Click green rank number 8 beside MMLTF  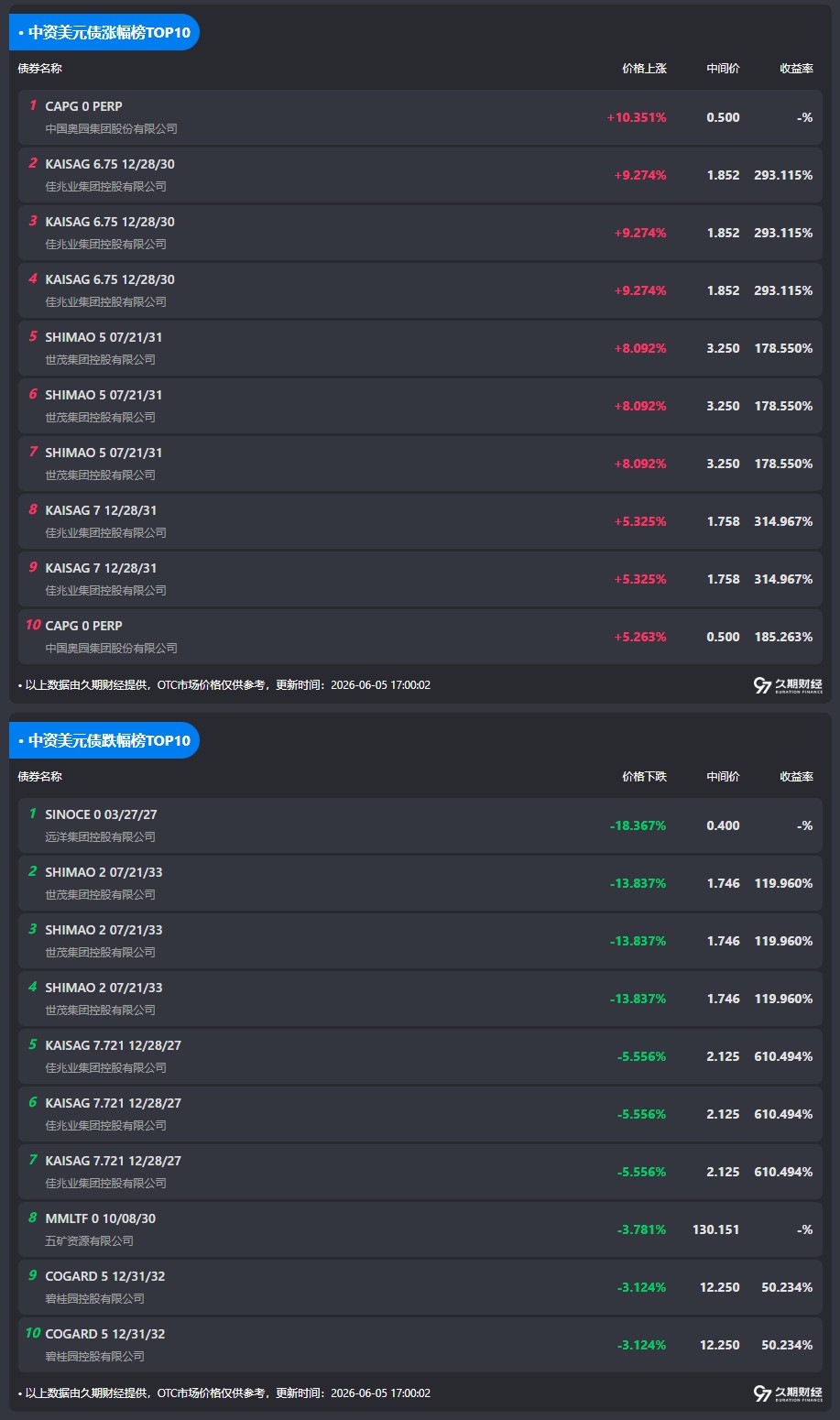(x=33, y=1218)
